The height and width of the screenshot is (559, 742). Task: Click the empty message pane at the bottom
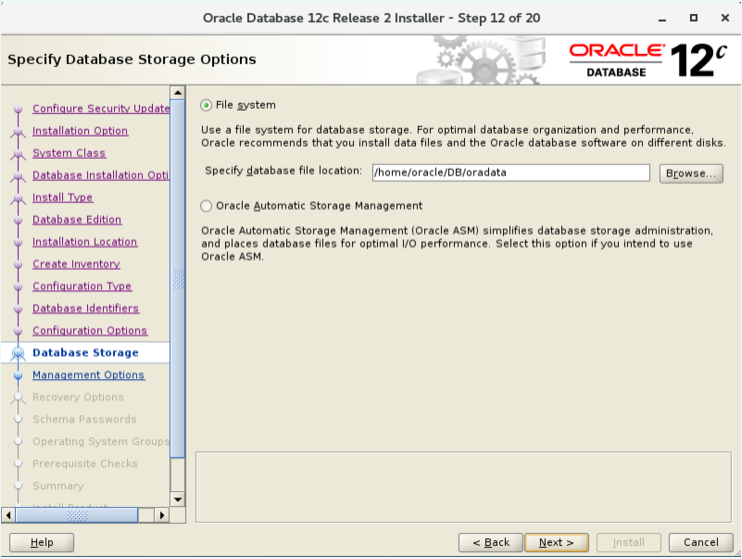coord(463,487)
